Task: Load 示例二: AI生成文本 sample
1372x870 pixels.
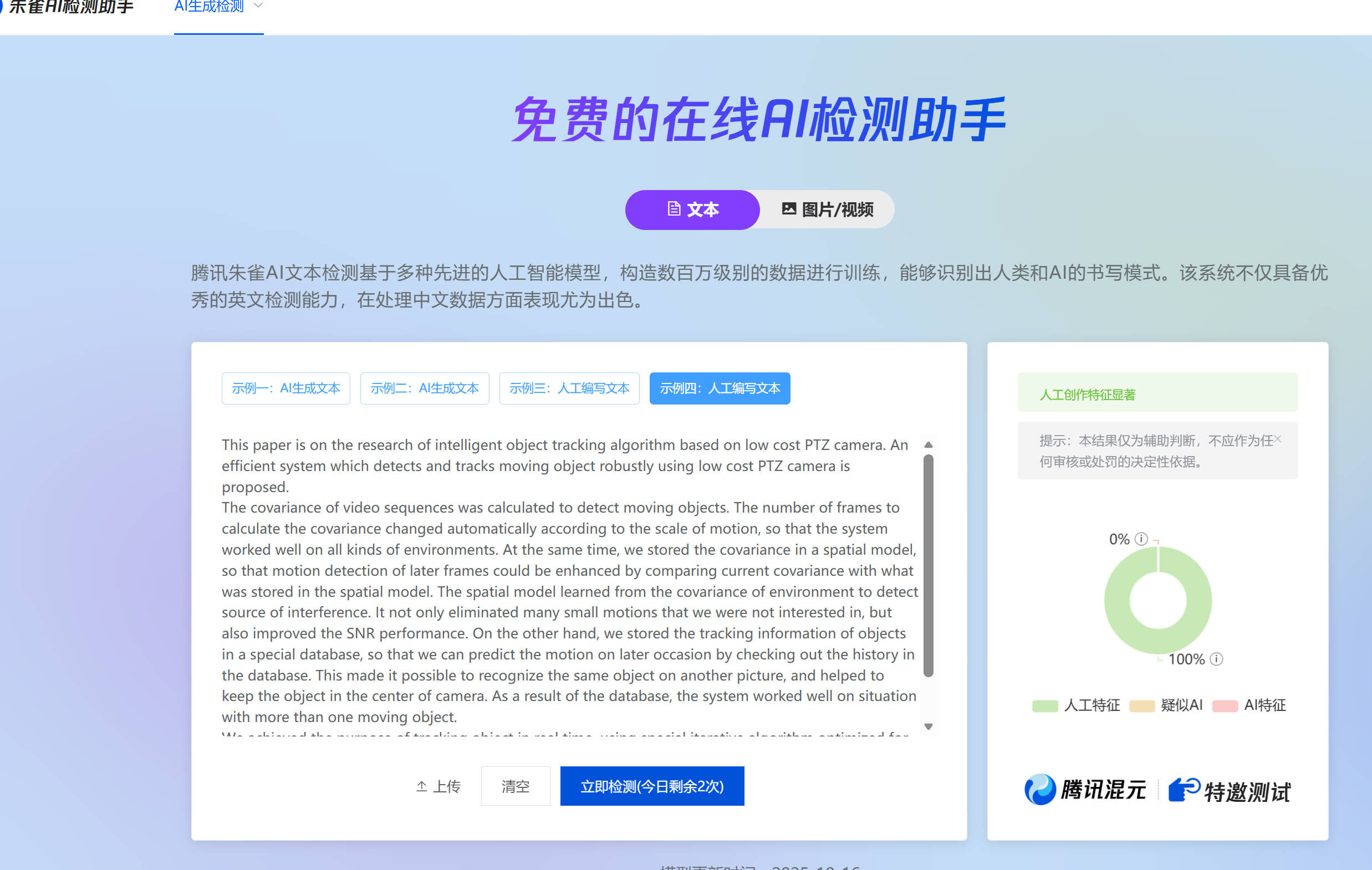Action: [x=425, y=388]
